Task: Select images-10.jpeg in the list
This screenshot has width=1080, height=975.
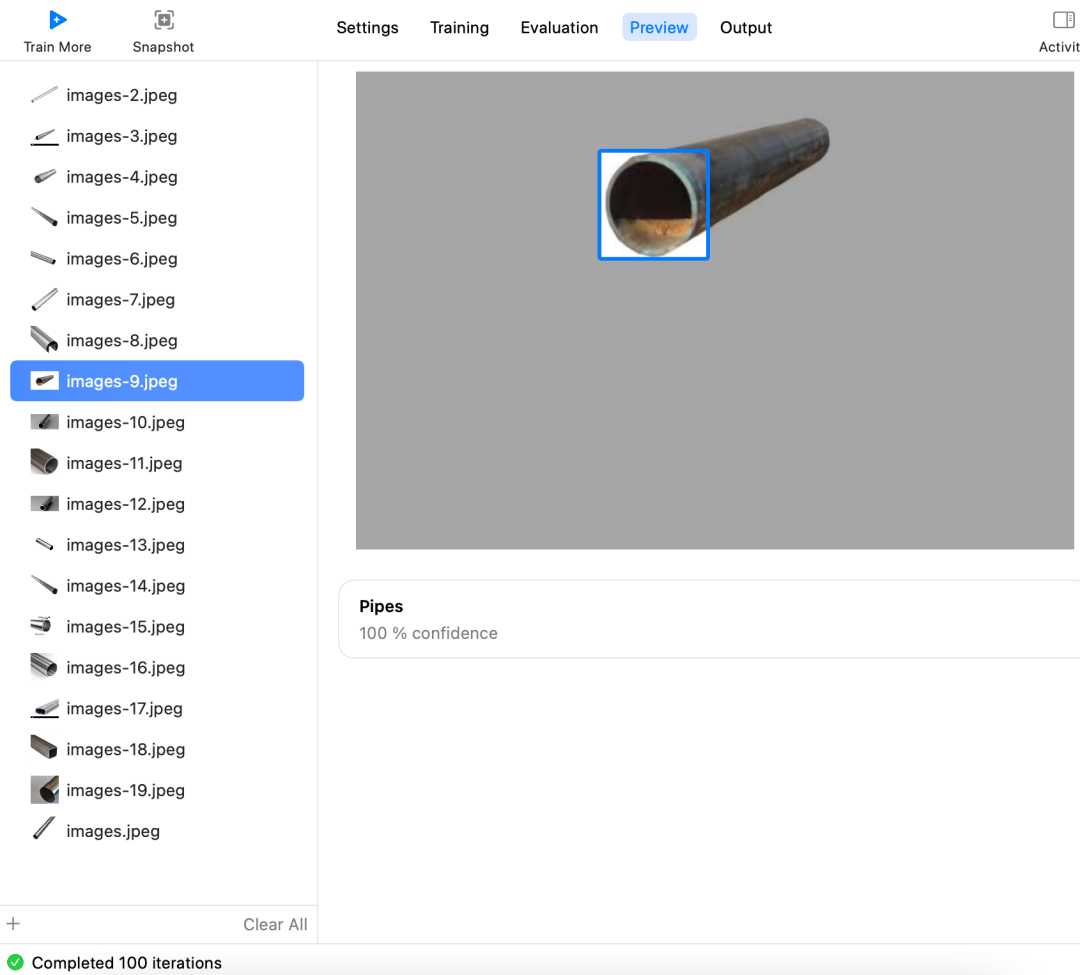Action: pyautogui.click(x=157, y=422)
